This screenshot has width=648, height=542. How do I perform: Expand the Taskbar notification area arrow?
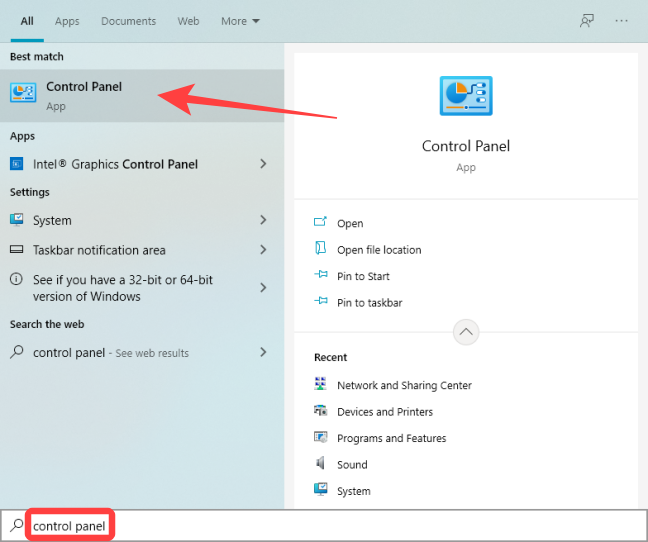click(x=263, y=250)
